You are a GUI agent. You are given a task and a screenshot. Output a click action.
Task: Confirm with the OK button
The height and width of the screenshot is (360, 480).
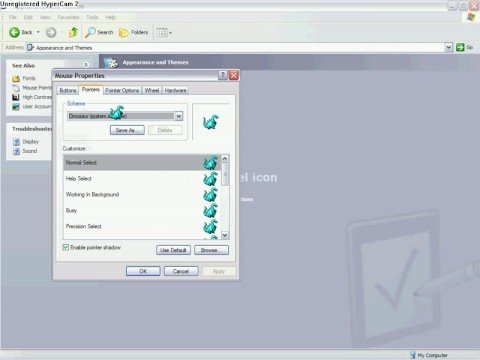click(x=143, y=271)
